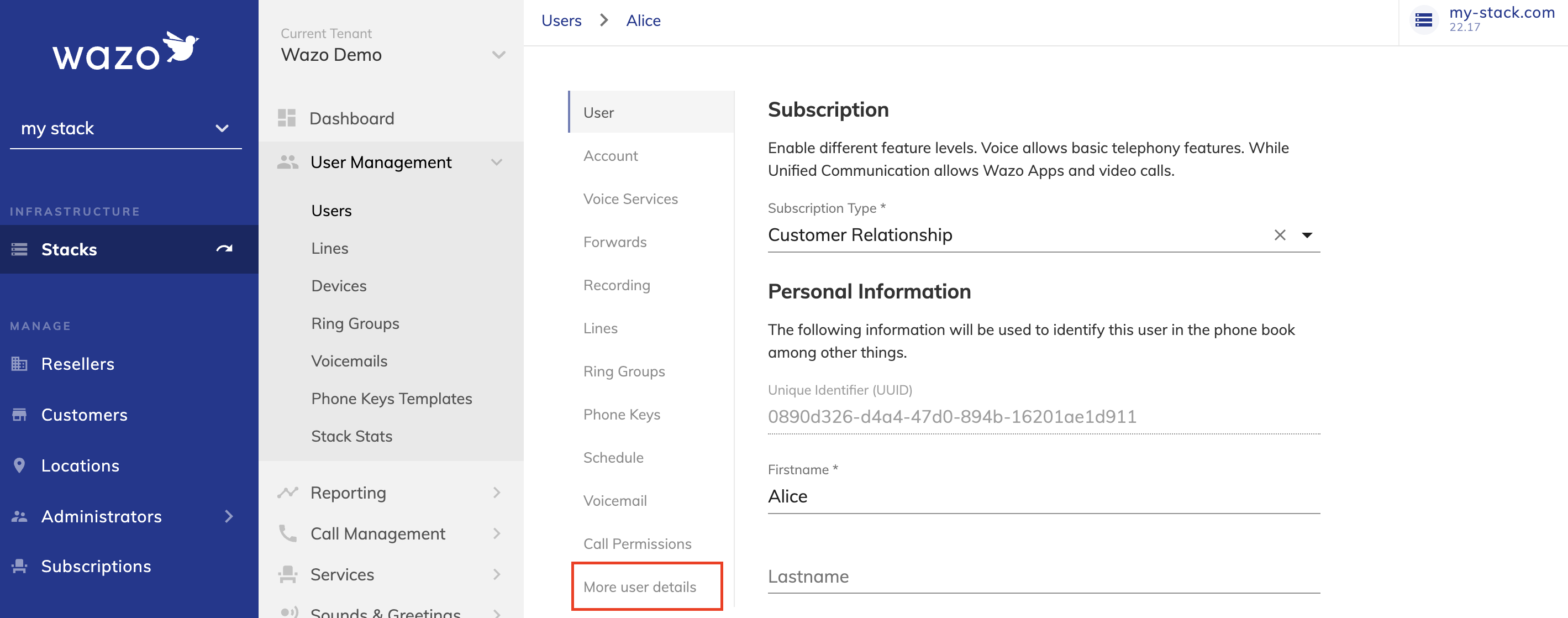Click the Resellers building icon

[x=19, y=364]
